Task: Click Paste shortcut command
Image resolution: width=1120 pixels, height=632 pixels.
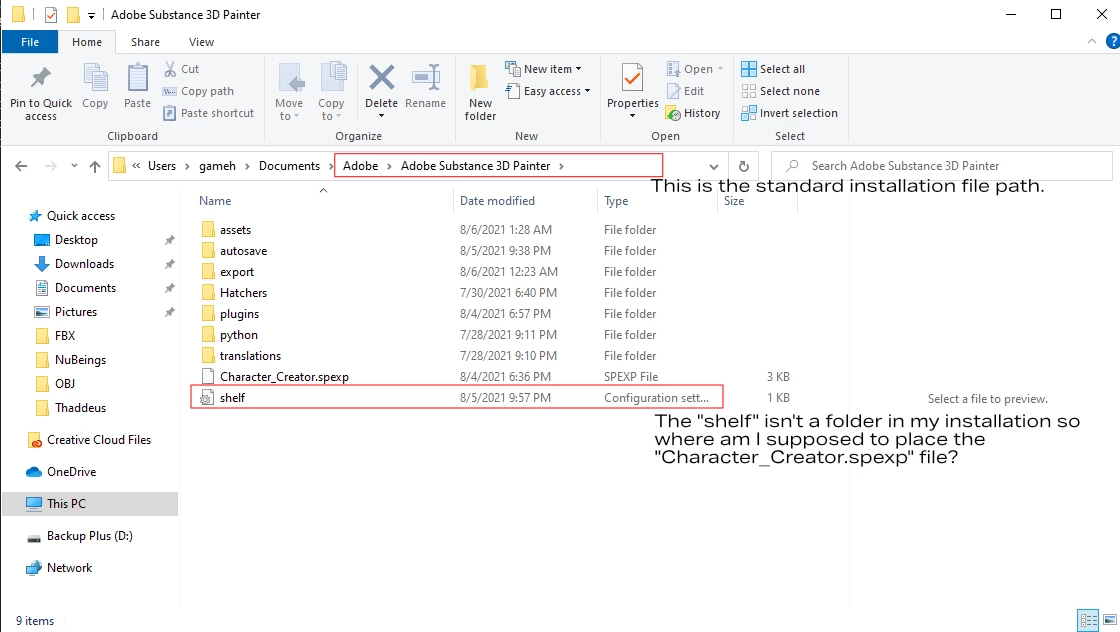Action: [209, 113]
